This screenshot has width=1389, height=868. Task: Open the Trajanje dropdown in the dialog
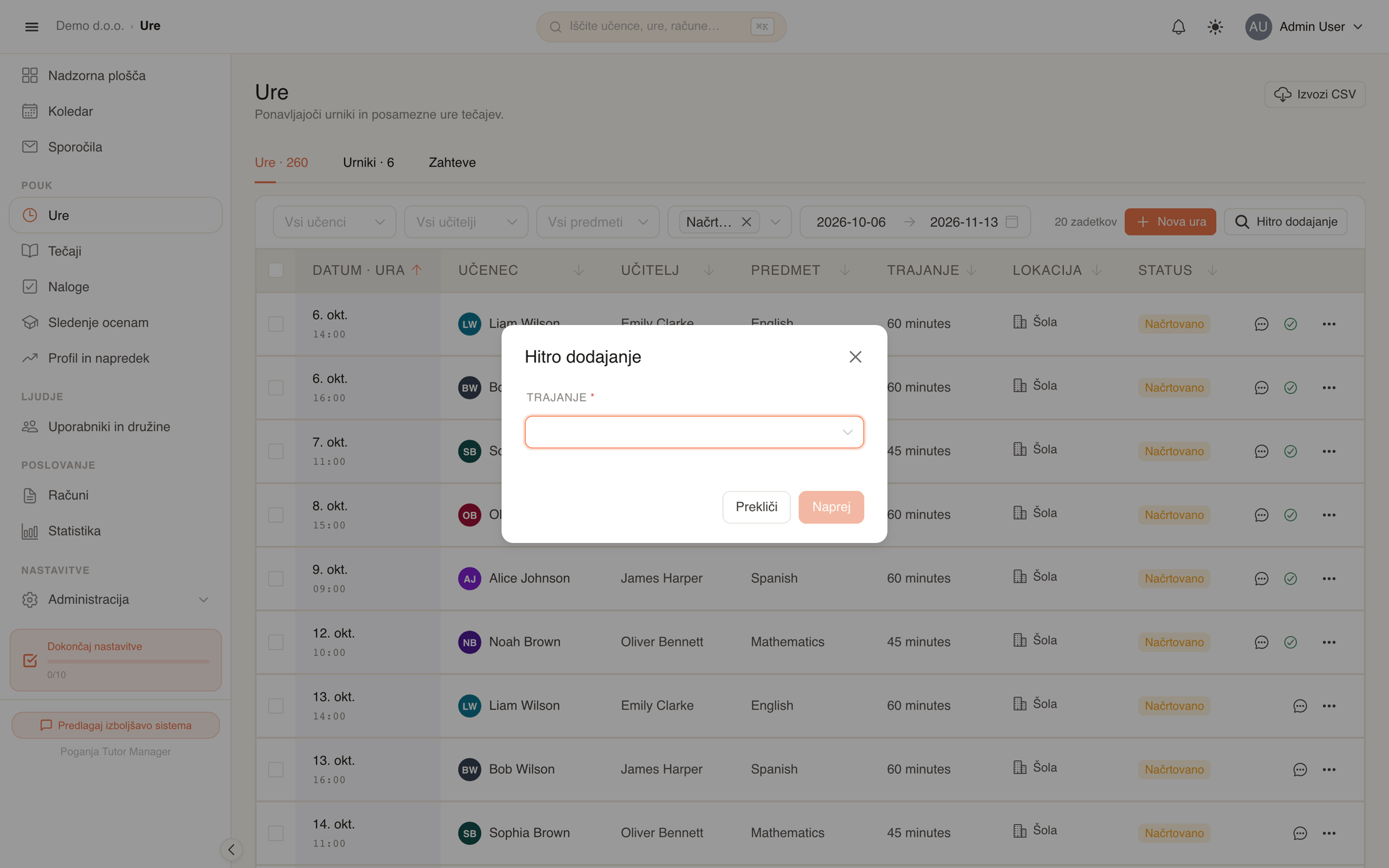pos(694,432)
